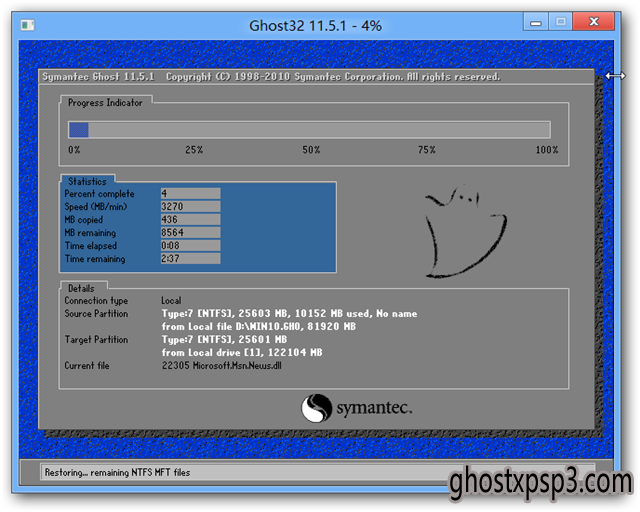This screenshot has height=512, width=640.
Task: Click the Ghost32 app icon in title bar
Action: pyautogui.click(x=28, y=25)
